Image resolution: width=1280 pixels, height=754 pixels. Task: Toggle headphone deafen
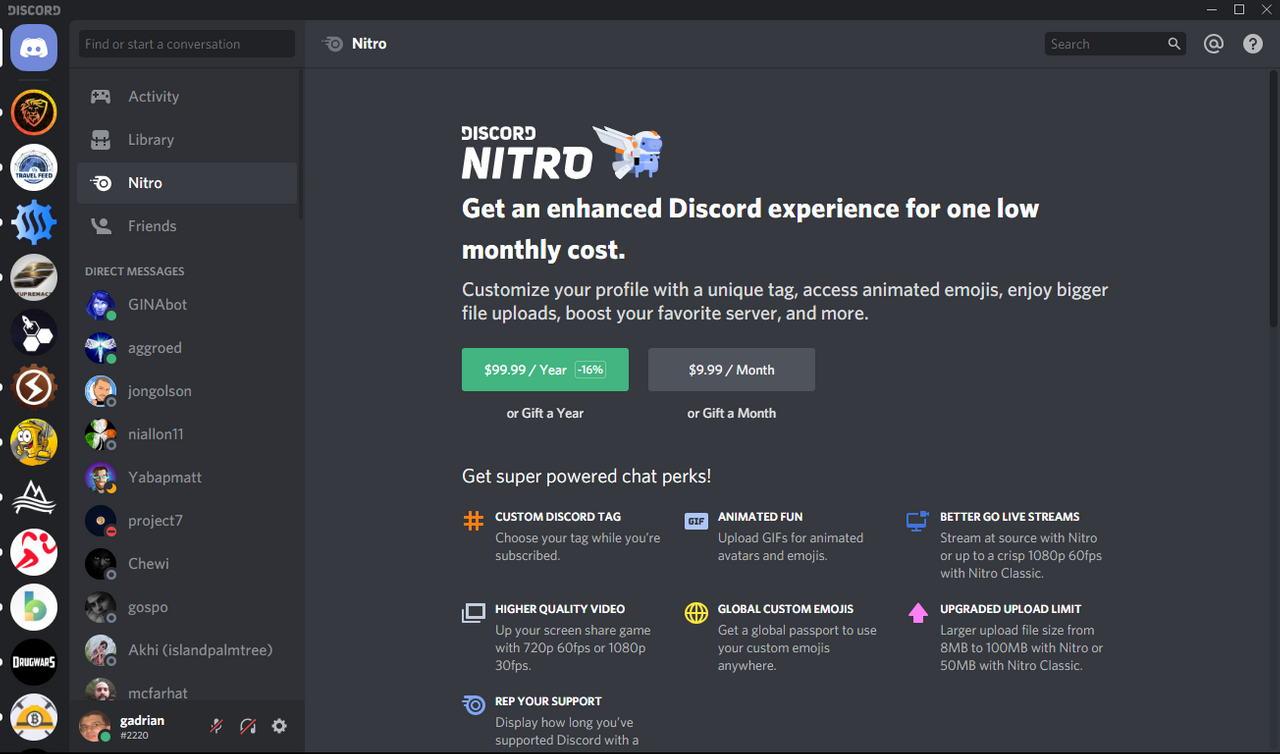click(248, 726)
